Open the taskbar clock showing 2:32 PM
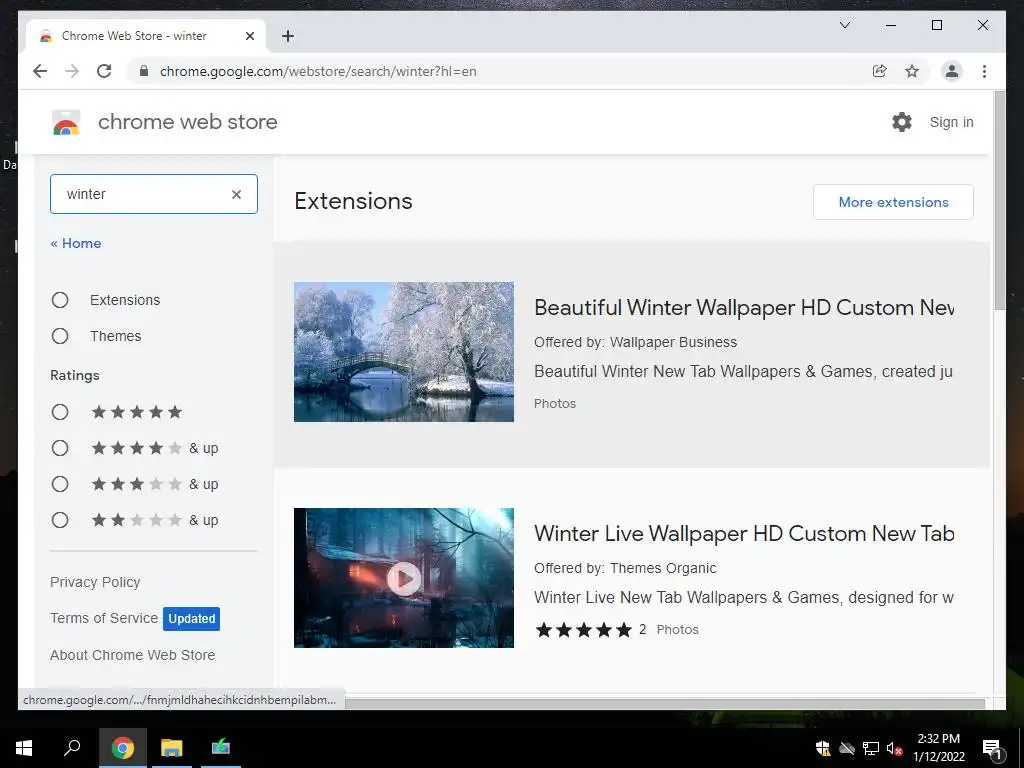1024x768 pixels. pos(938,748)
